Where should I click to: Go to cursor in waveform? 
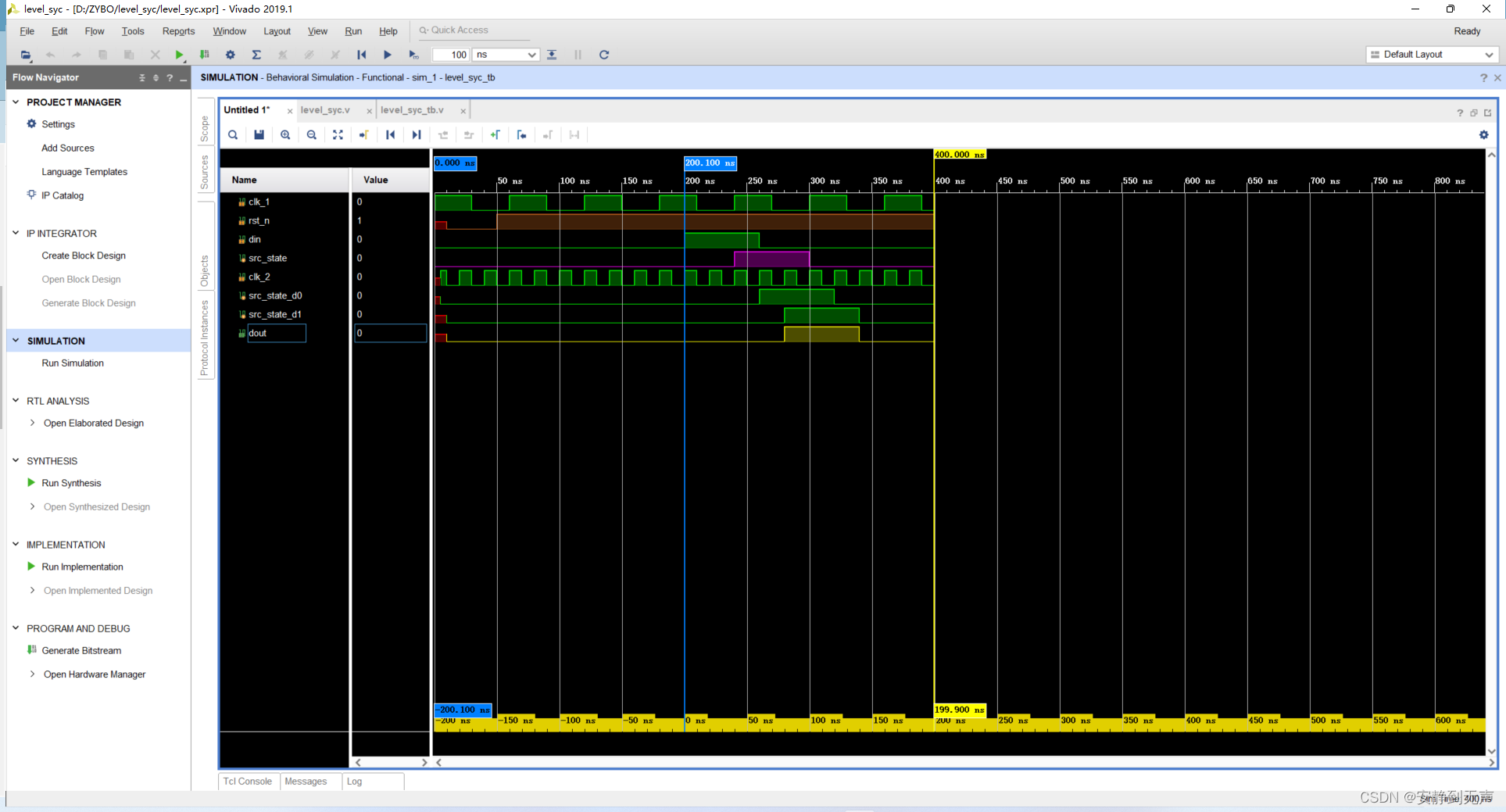point(364,134)
